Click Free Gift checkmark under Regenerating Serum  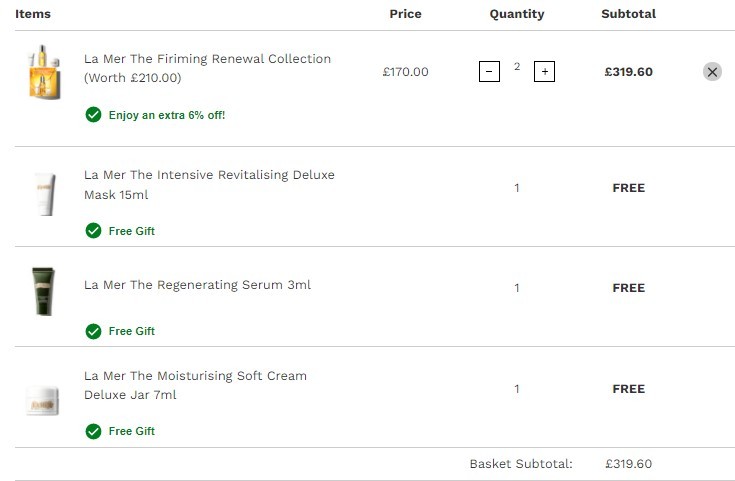click(93, 331)
